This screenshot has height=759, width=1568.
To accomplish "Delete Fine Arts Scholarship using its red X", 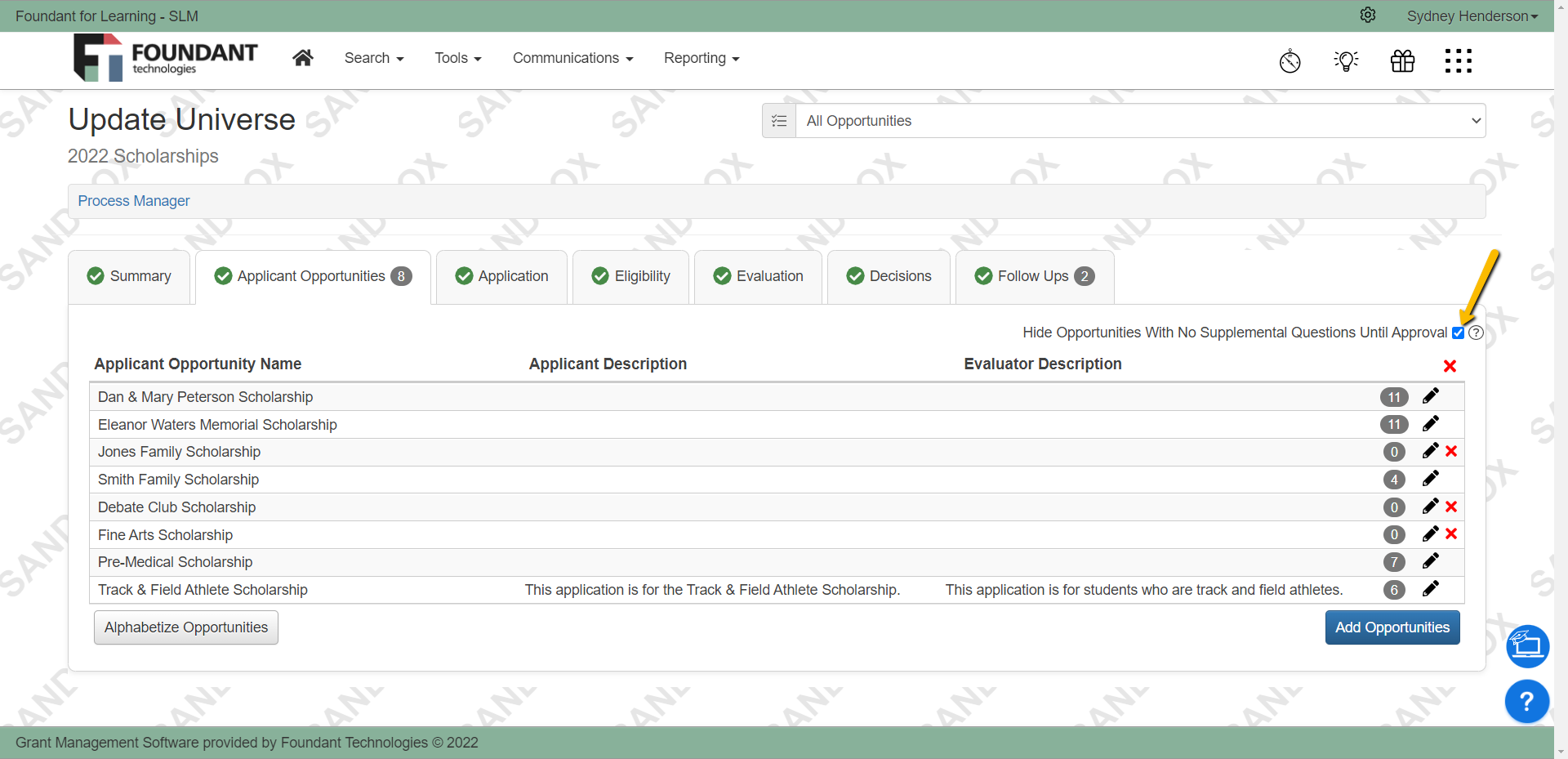I will click(x=1452, y=534).
